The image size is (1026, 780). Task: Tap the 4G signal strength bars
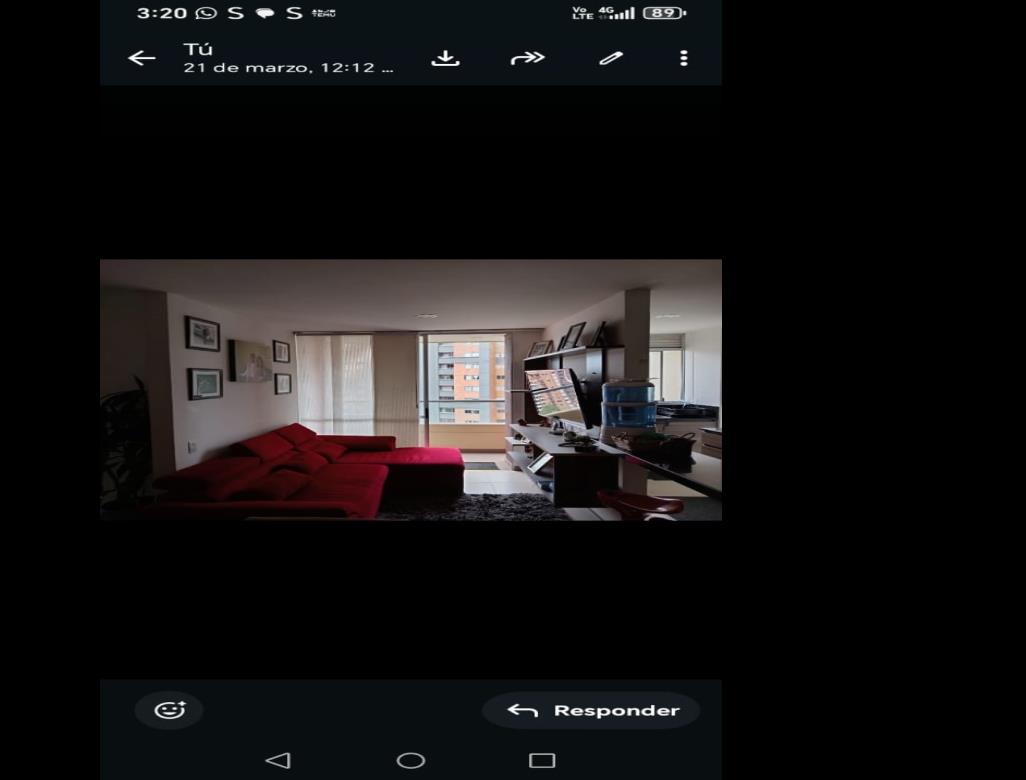(616, 13)
